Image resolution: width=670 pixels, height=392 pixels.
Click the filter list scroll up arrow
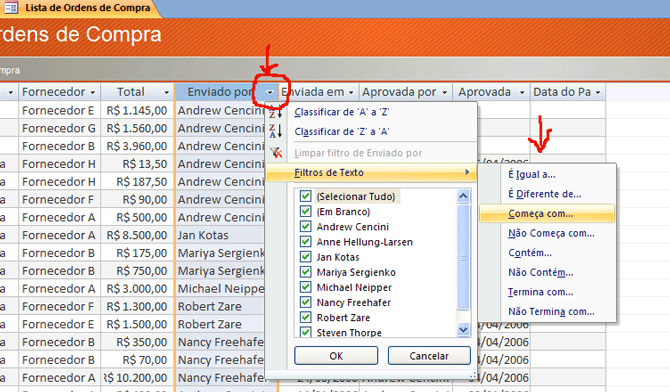pyautogui.click(x=463, y=196)
